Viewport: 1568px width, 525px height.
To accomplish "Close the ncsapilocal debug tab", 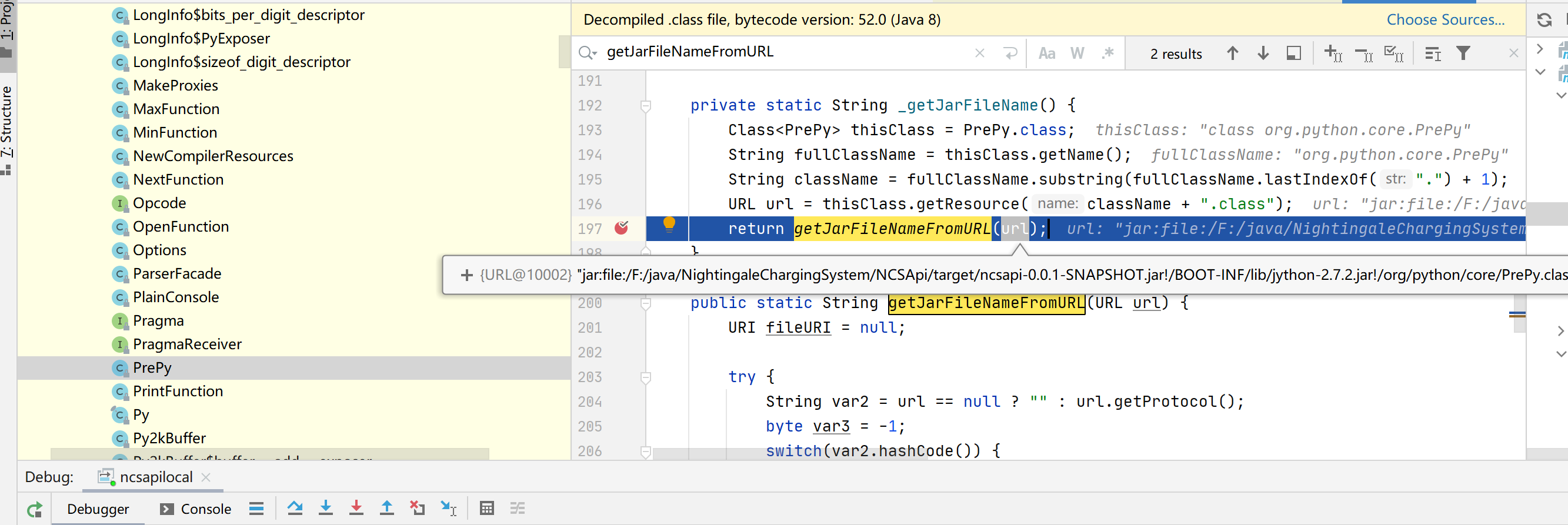I will 206,477.
